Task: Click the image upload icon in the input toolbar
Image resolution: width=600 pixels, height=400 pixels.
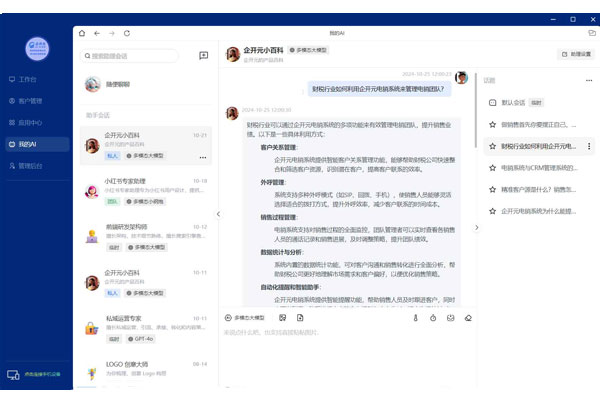Action: click(282, 318)
